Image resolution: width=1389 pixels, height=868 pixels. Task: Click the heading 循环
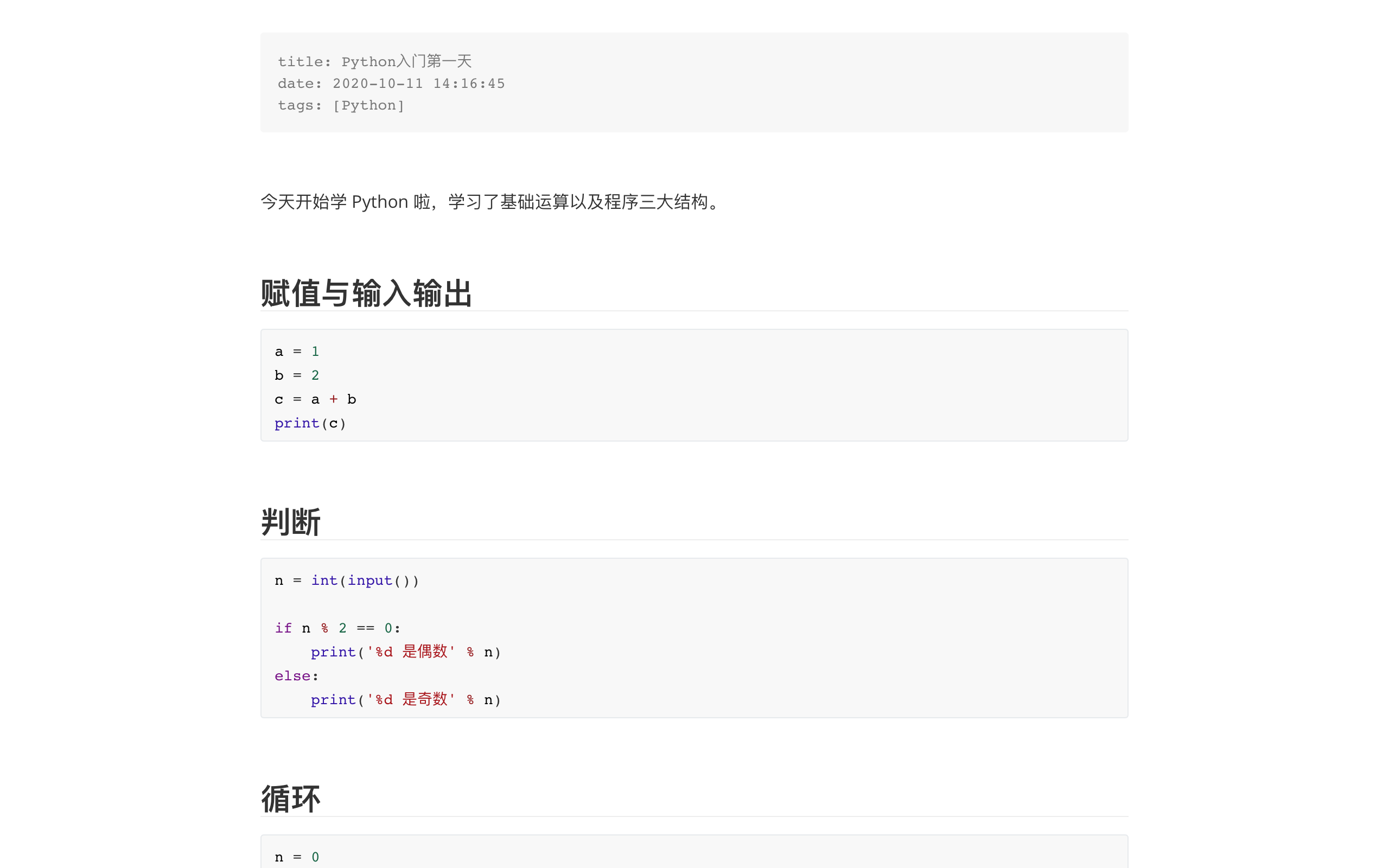pos(291,799)
